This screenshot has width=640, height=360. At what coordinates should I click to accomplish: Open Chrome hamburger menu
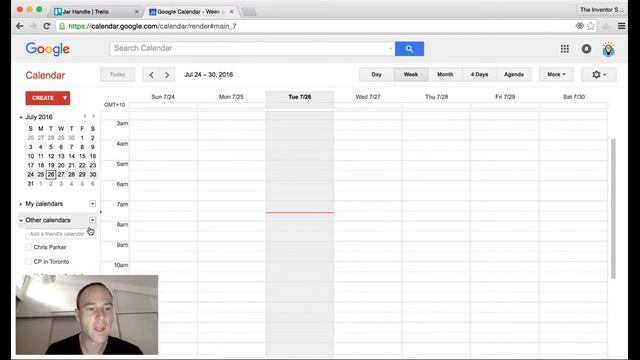[621, 26]
